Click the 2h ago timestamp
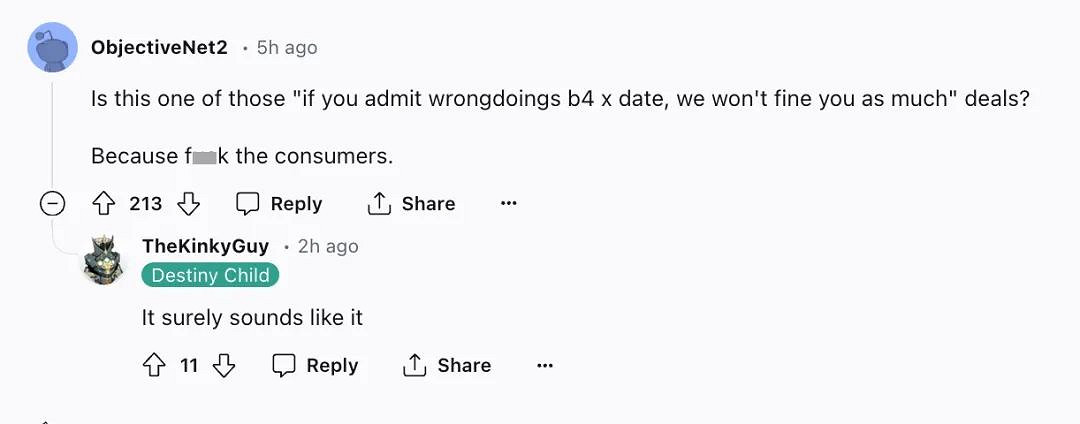 point(328,246)
